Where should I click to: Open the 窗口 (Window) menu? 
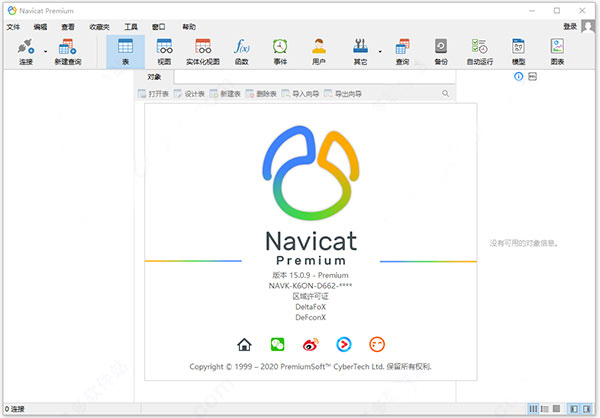158,27
